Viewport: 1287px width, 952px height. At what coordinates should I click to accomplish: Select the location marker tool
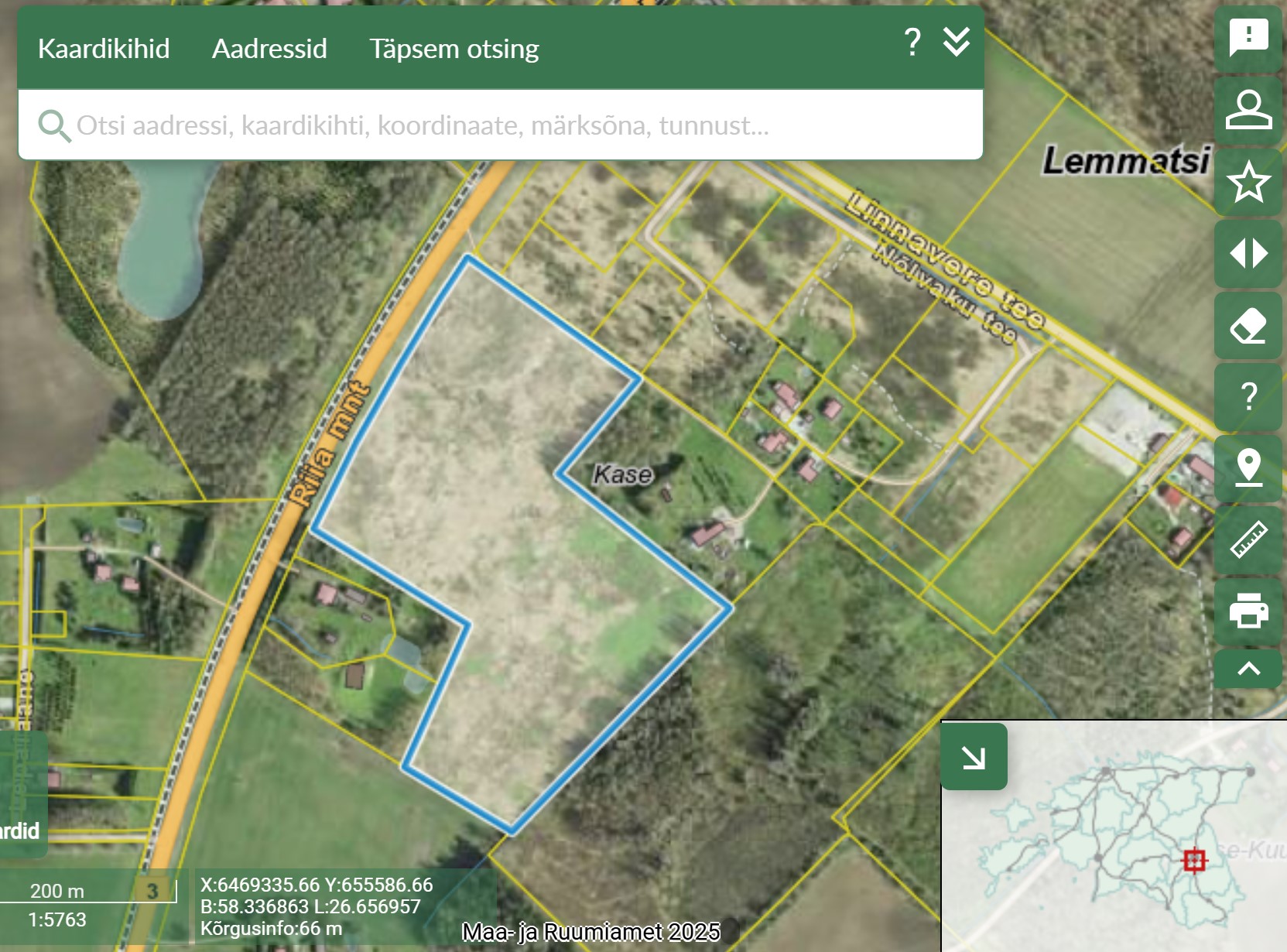(1248, 467)
